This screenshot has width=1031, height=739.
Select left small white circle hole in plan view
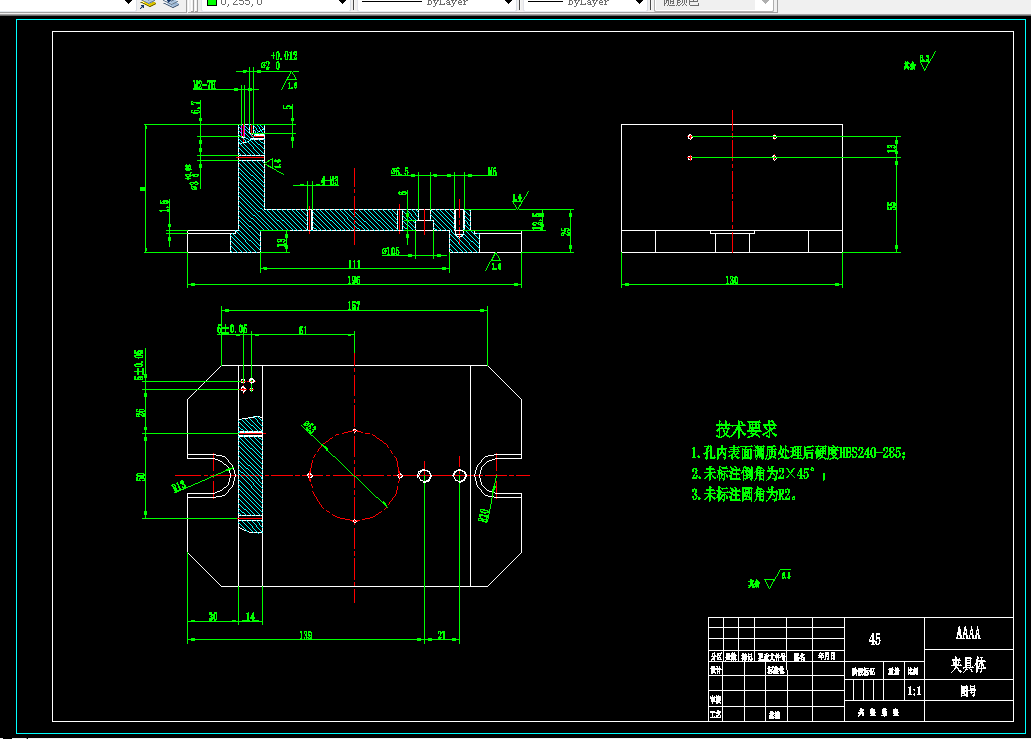click(x=425, y=475)
